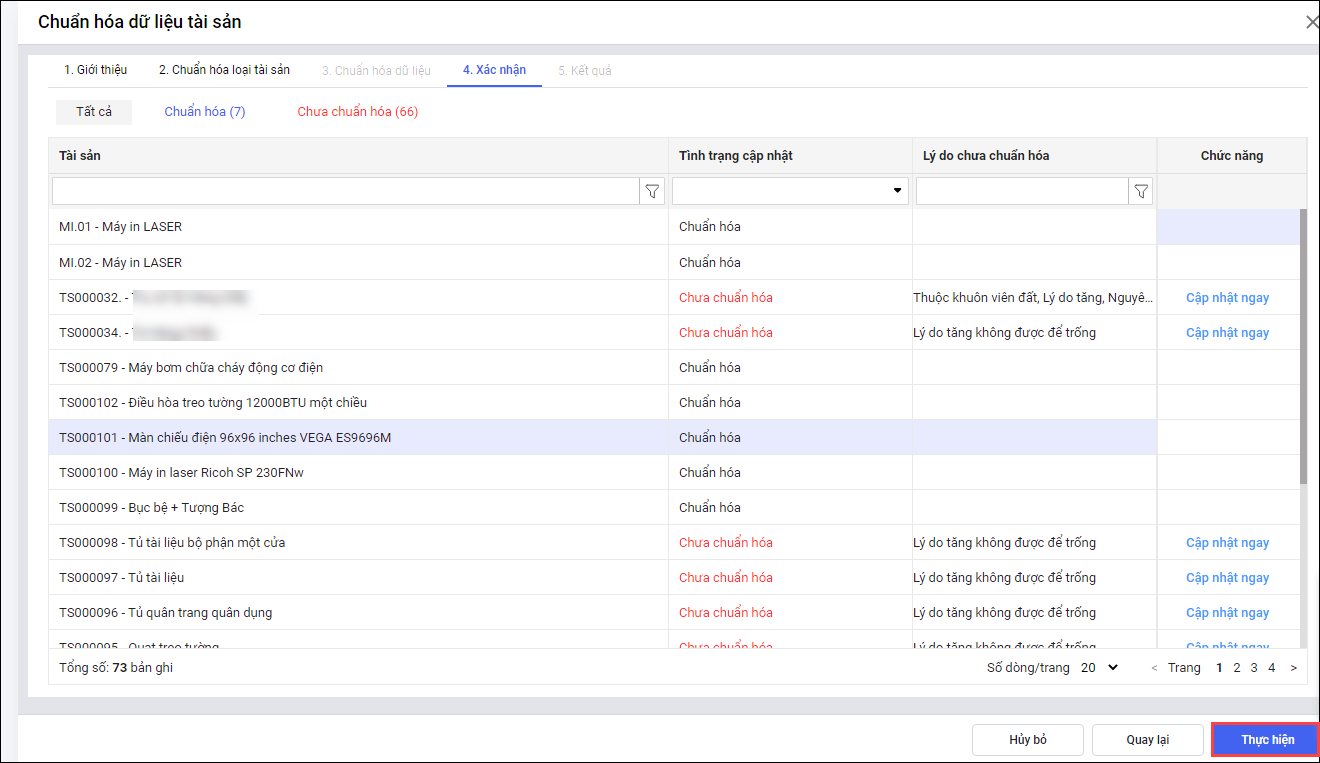Jump to page 3 in pagination
This screenshot has height=763, width=1320.
coord(1254,668)
